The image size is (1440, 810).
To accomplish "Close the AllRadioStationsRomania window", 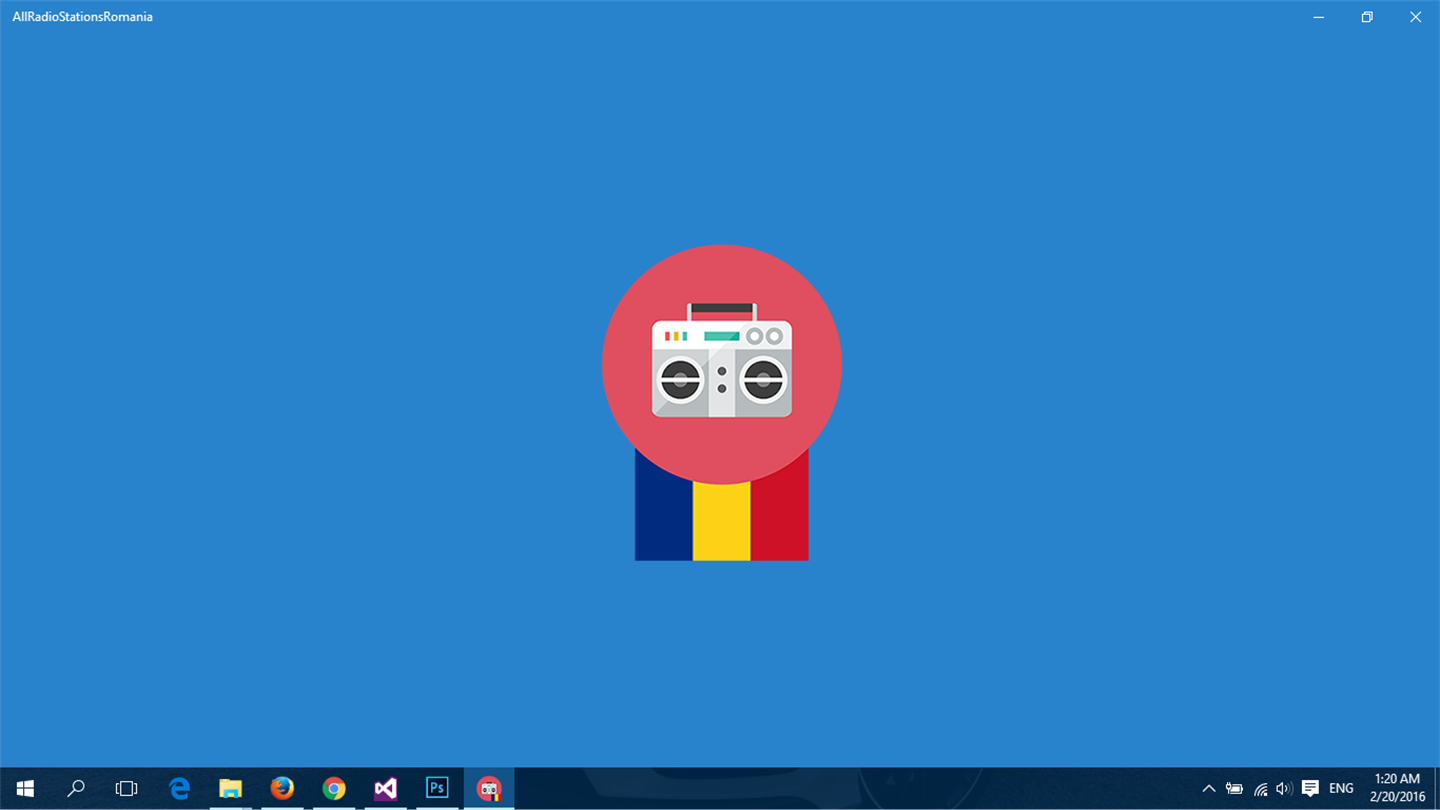I will 1415,17.
